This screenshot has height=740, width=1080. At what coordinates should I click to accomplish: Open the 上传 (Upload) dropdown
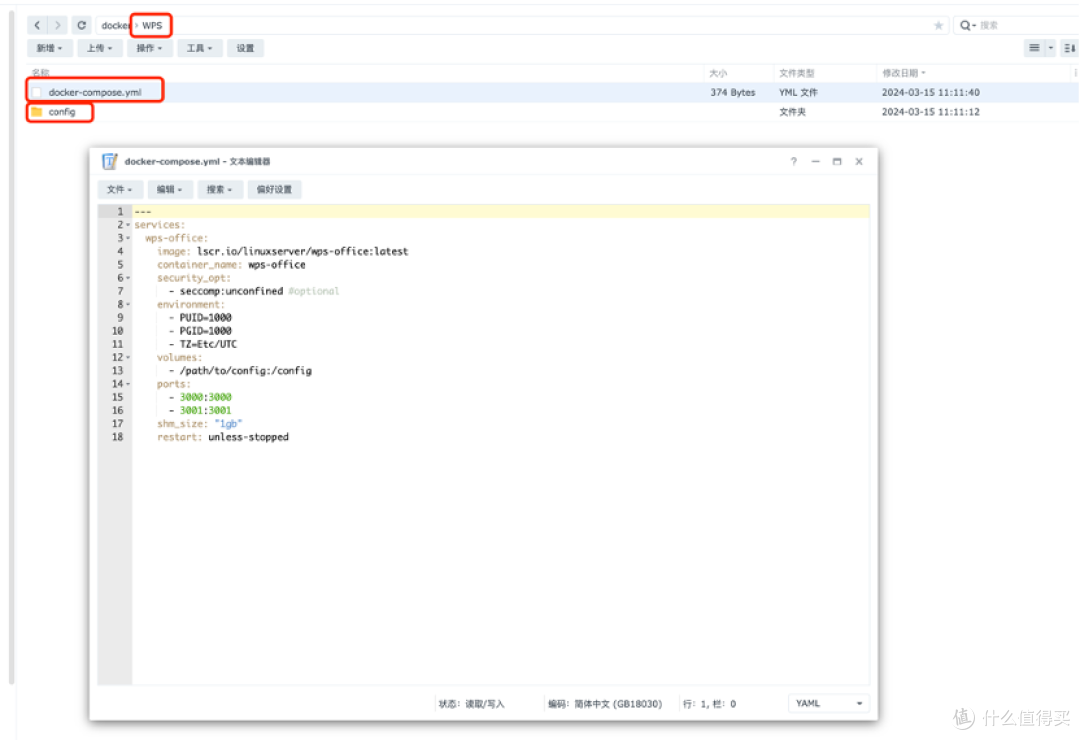click(99, 48)
